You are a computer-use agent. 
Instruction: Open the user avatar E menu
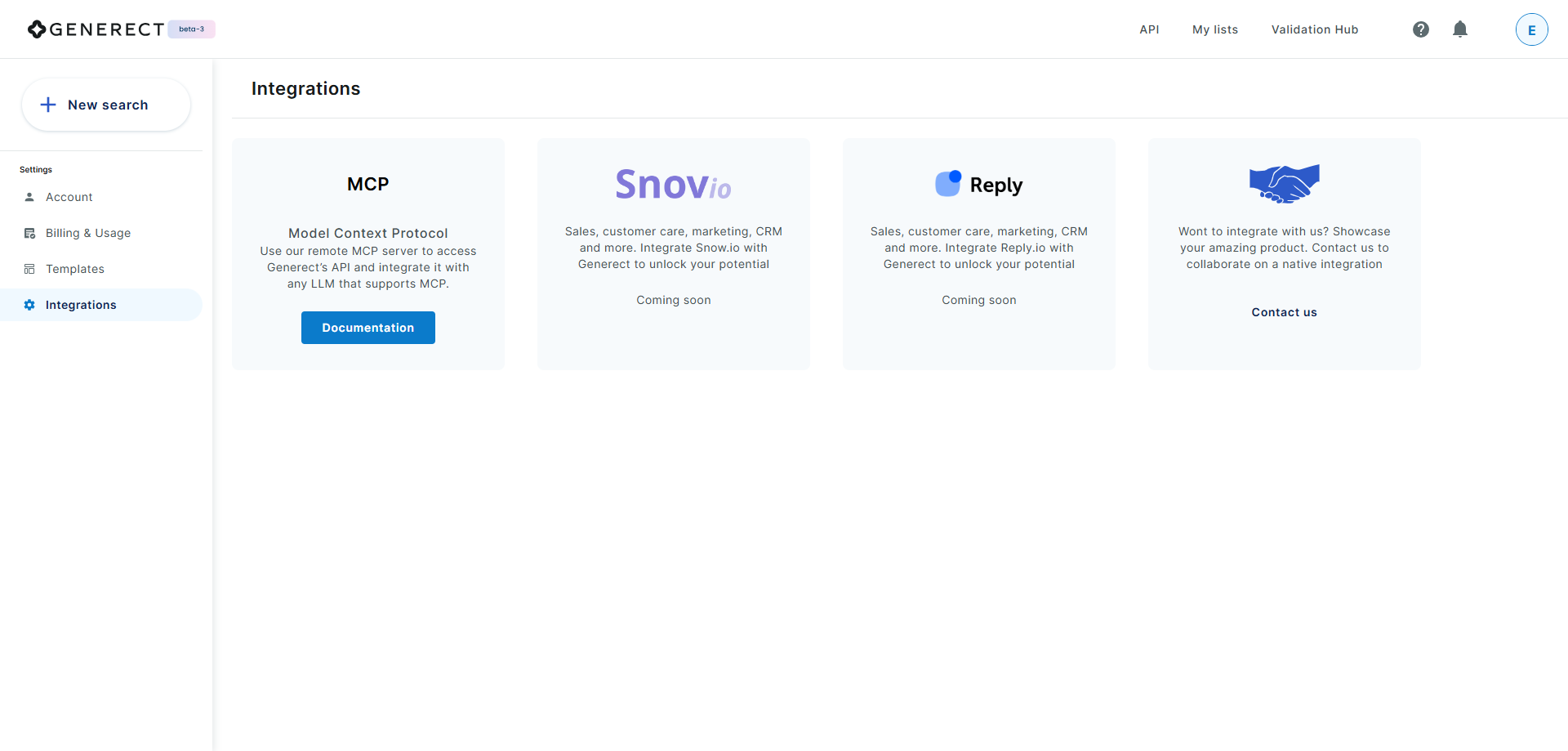(1532, 29)
